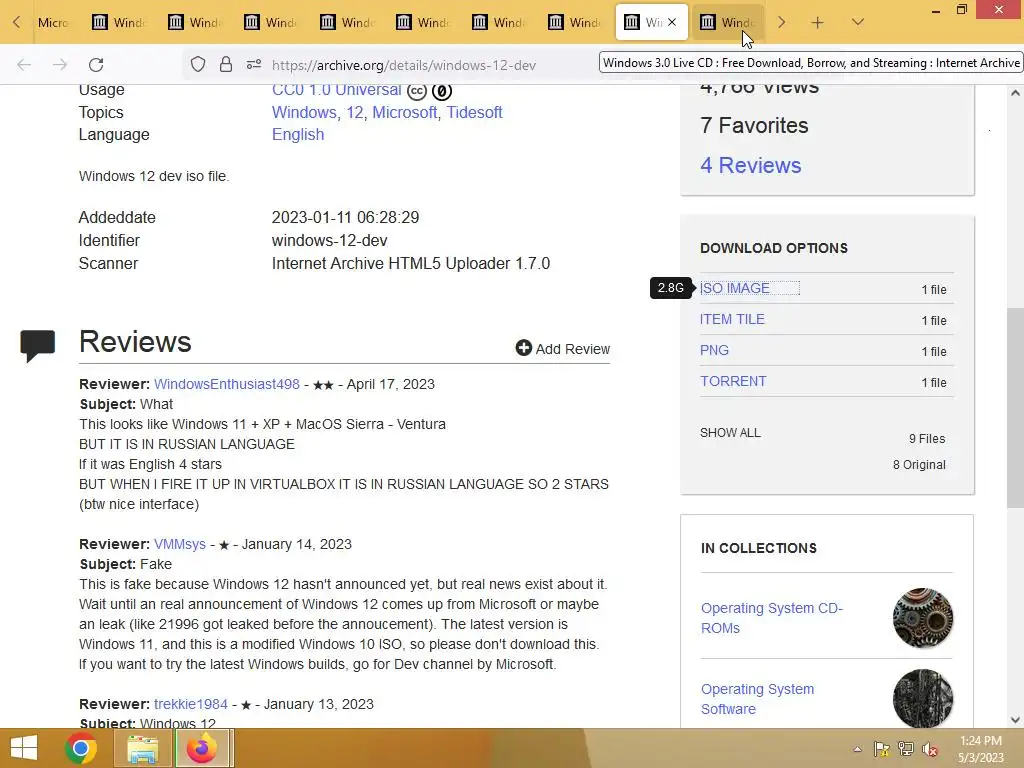Open the tracking protection shield icon

pos(198,65)
